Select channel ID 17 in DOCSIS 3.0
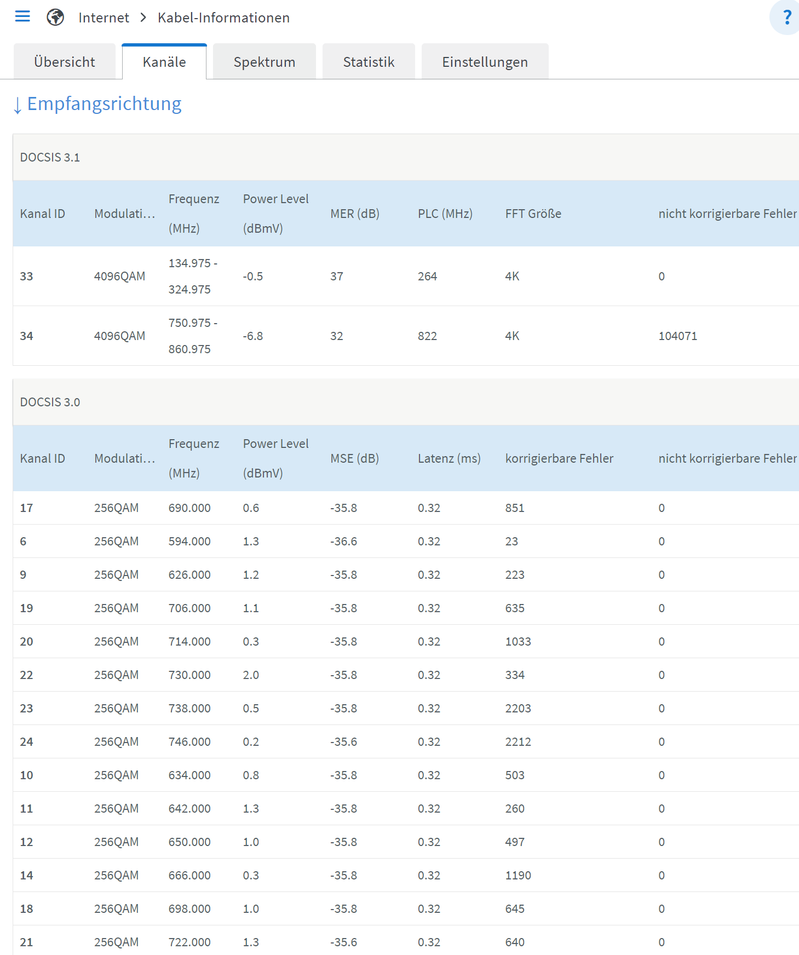Image resolution: width=799 pixels, height=955 pixels. coord(27,508)
